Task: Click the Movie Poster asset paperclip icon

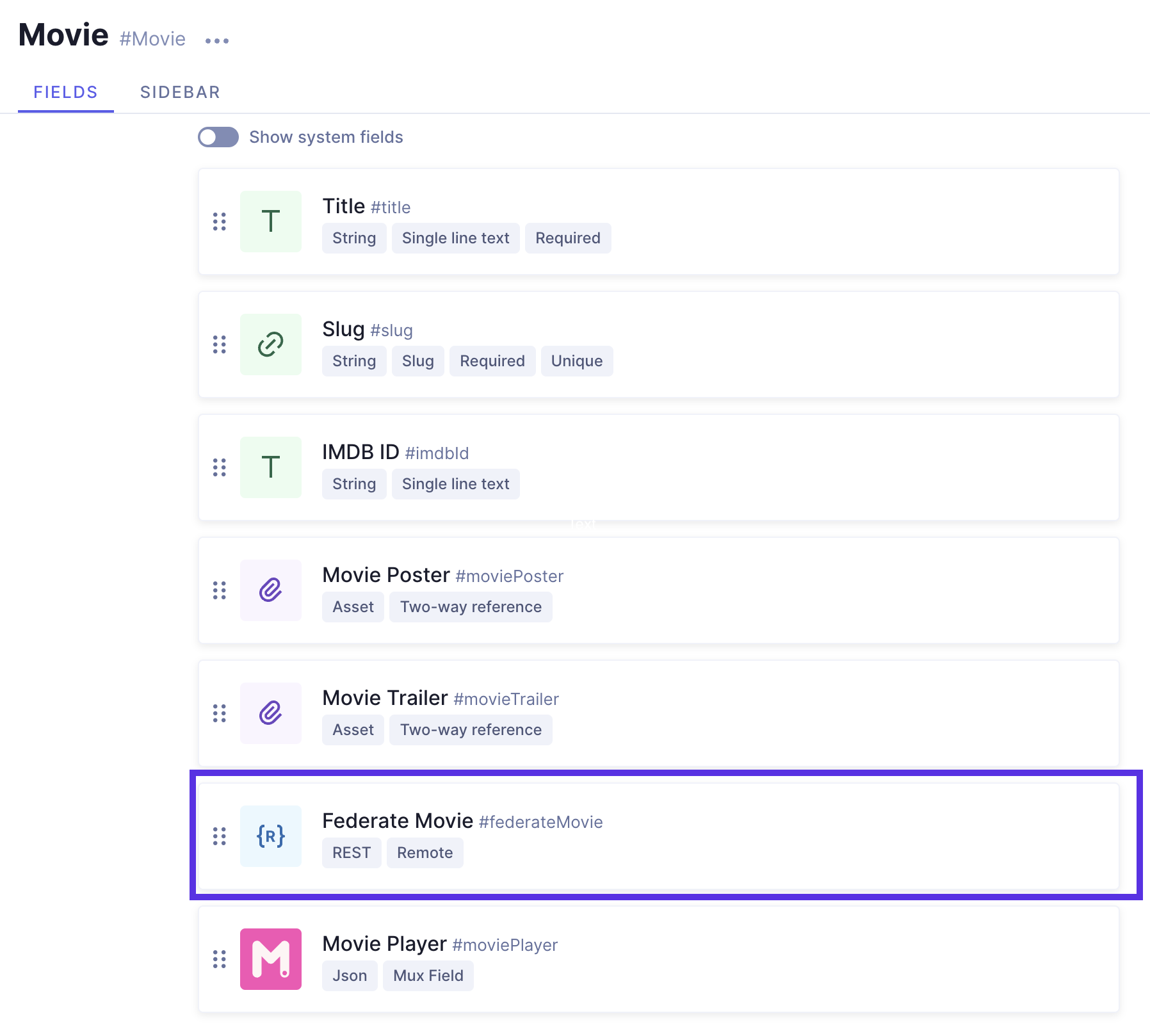Action: click(270, 590)
